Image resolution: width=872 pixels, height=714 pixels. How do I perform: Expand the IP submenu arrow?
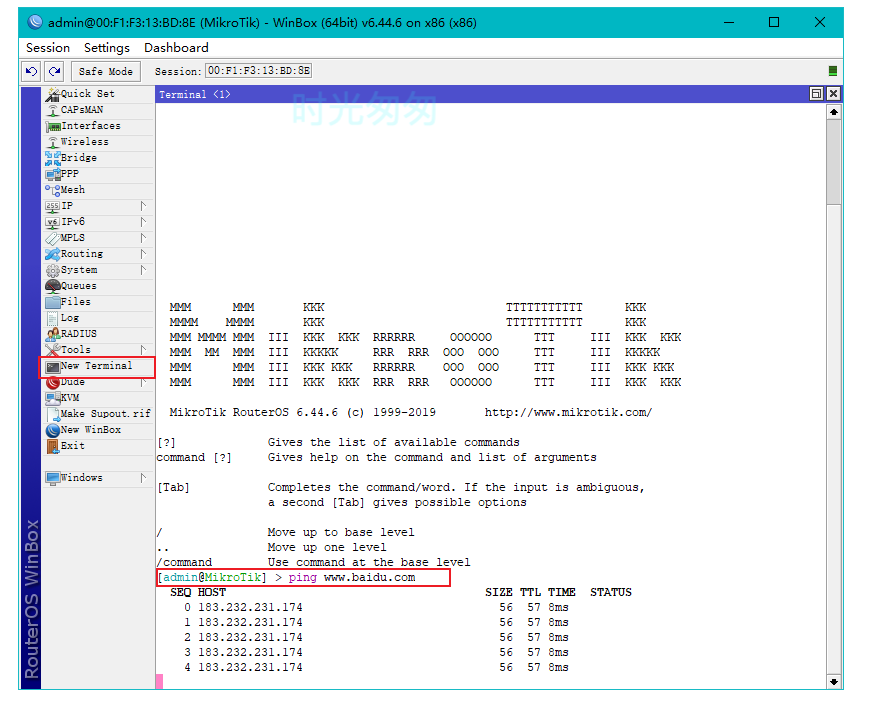(143, 206)
